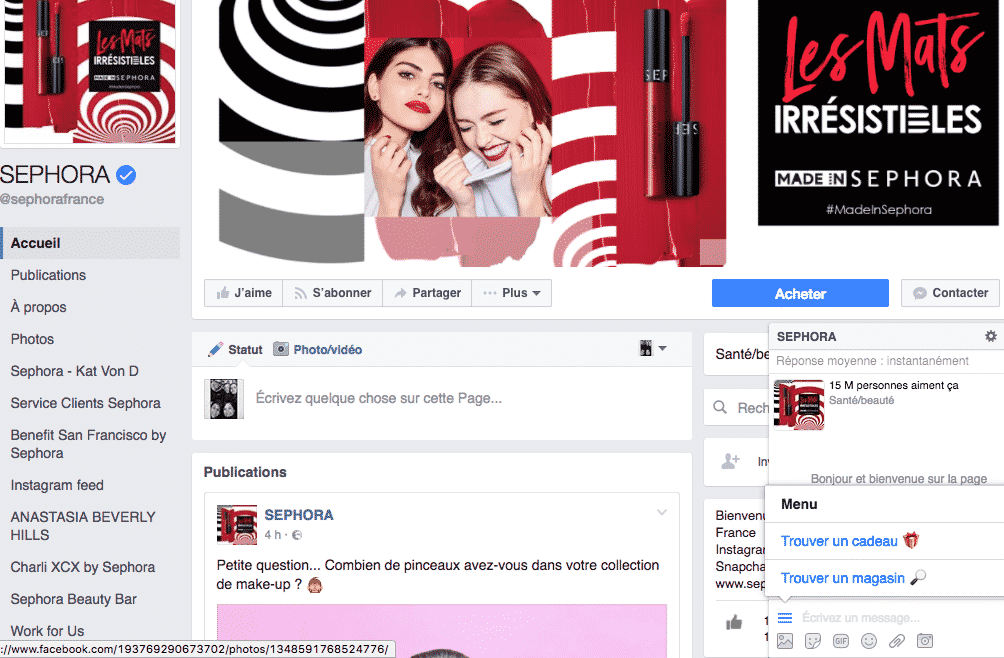The height and width of the screenshot is (658, 1004).
Task: Click the Photo/vidéo composer tab
Action: point(318,349)
